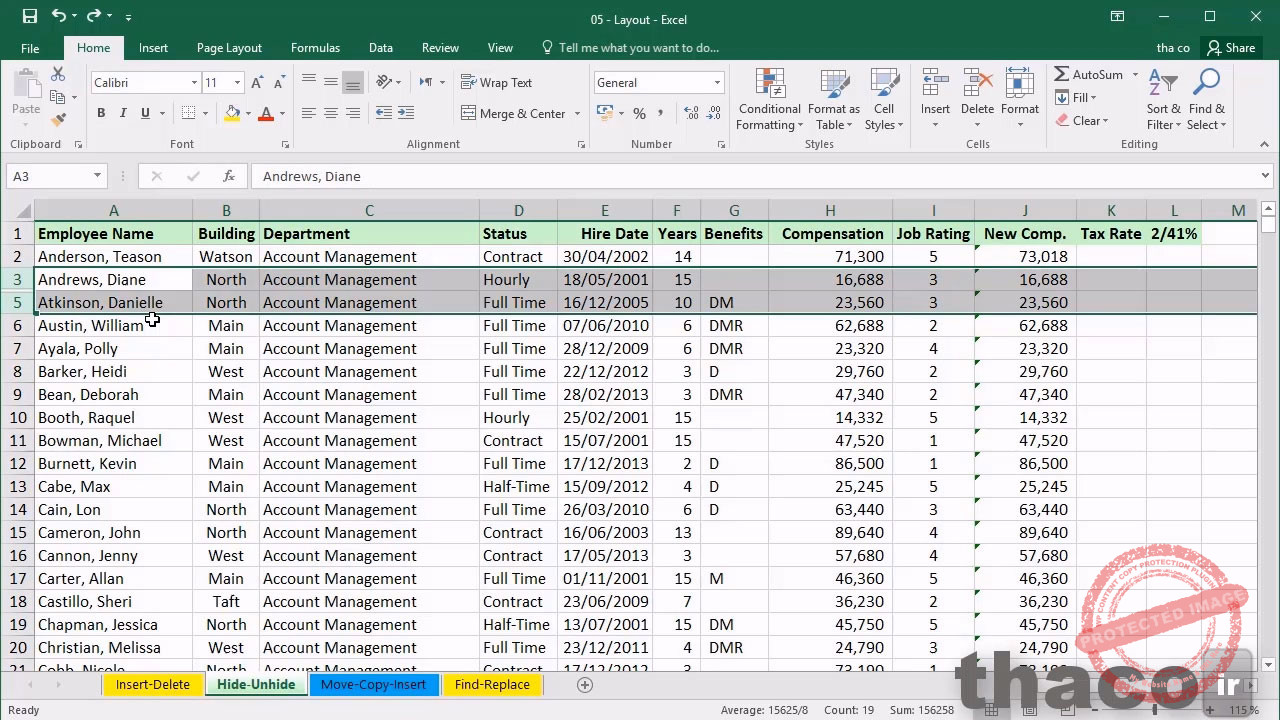
Task: Apply Percent Style format
Action: click(640, 114)
